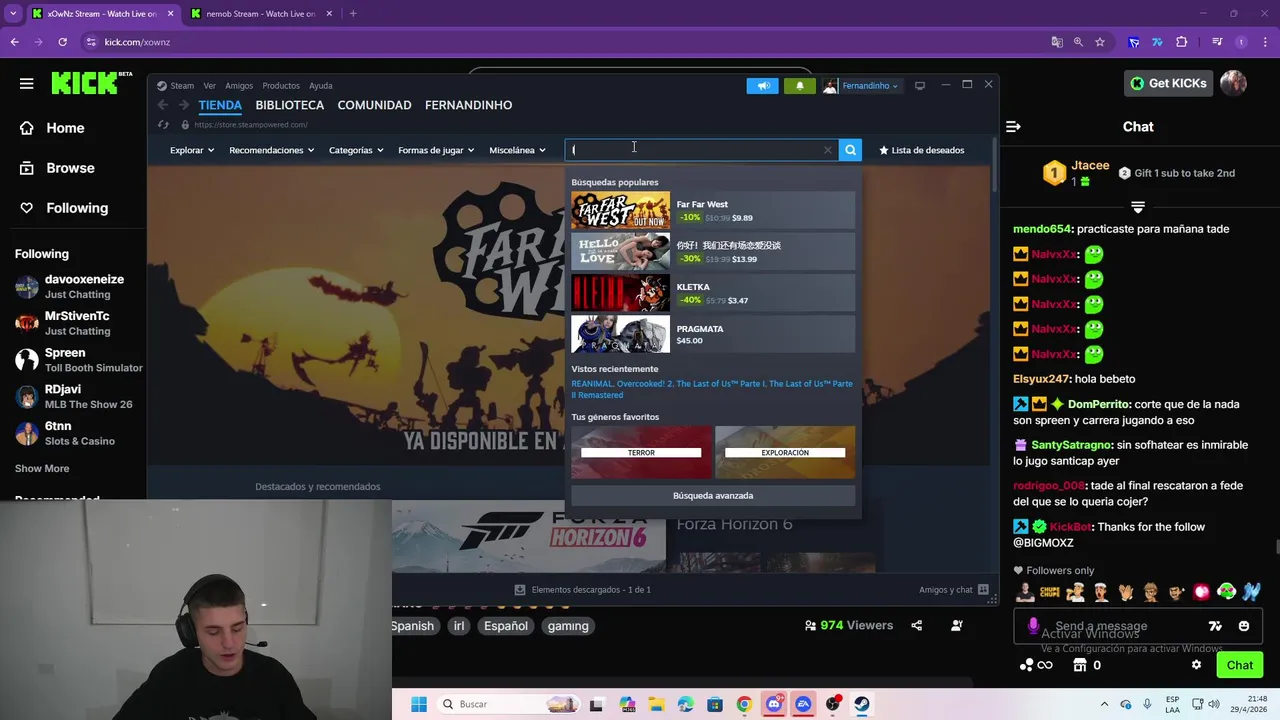Viewport: 1280px width, 720px height.
Task: Clear the Steam search box with X
Action: coord(827,150)
